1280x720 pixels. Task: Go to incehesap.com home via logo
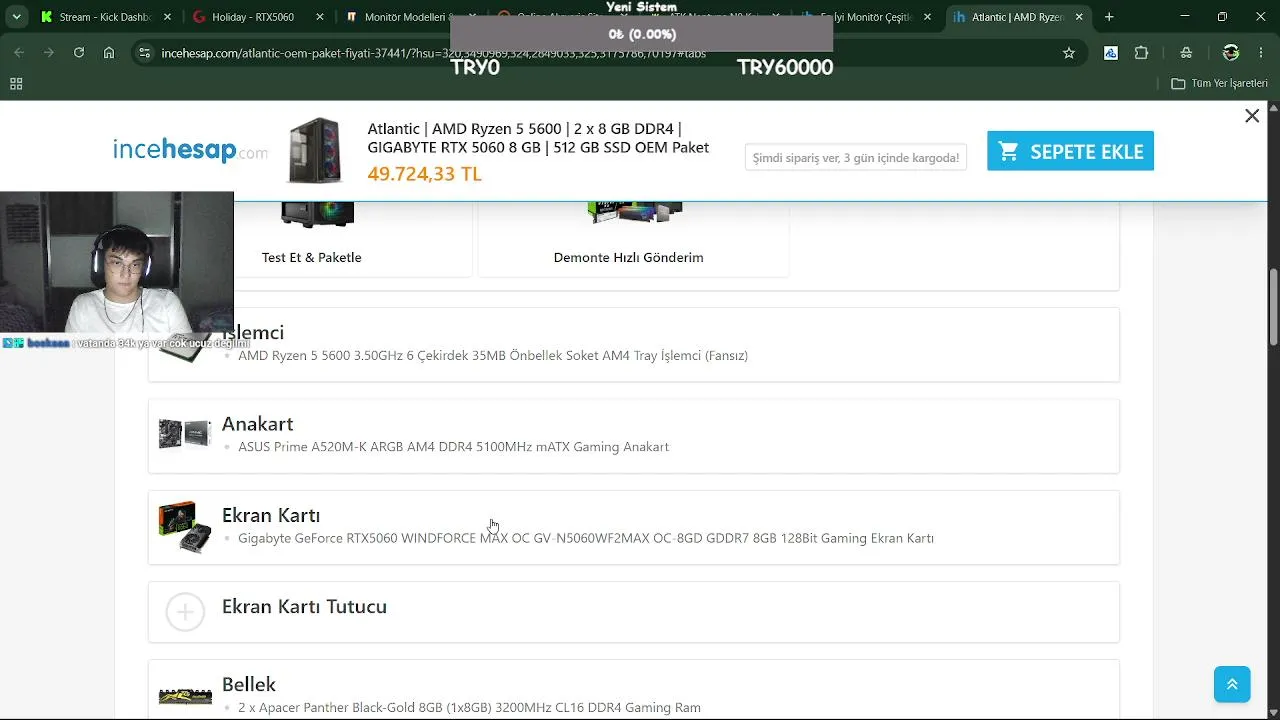coord(190,151)
